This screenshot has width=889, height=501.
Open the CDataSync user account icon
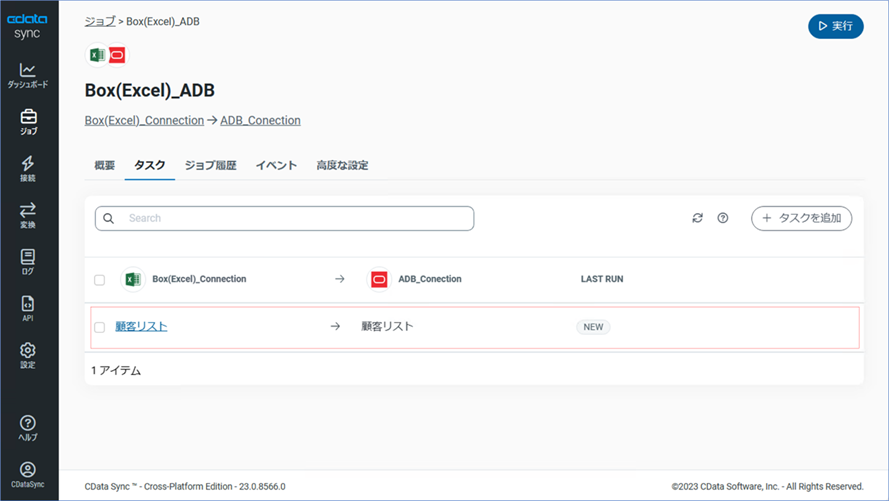pos(28,475)
